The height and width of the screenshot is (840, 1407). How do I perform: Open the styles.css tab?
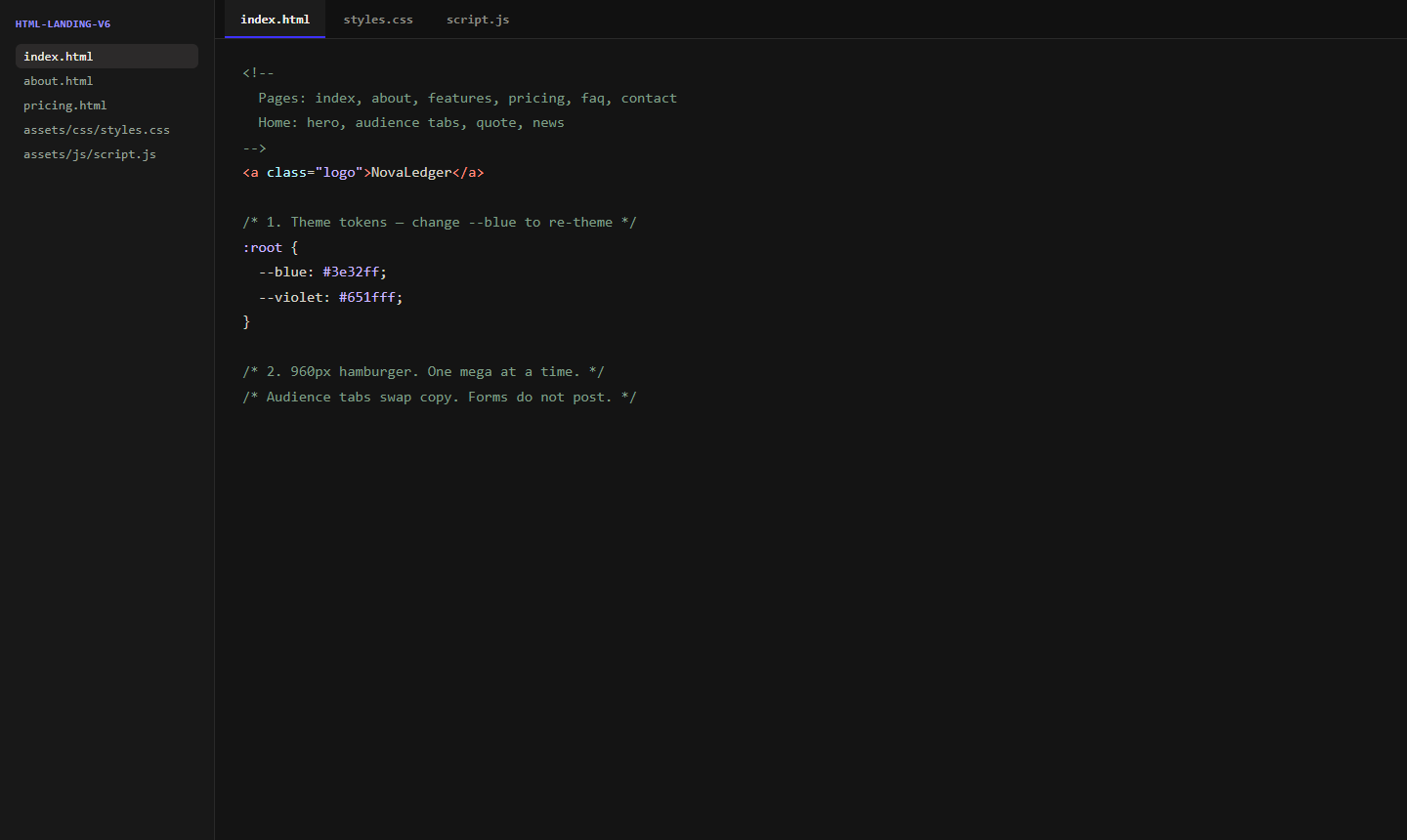click(378, 20)
